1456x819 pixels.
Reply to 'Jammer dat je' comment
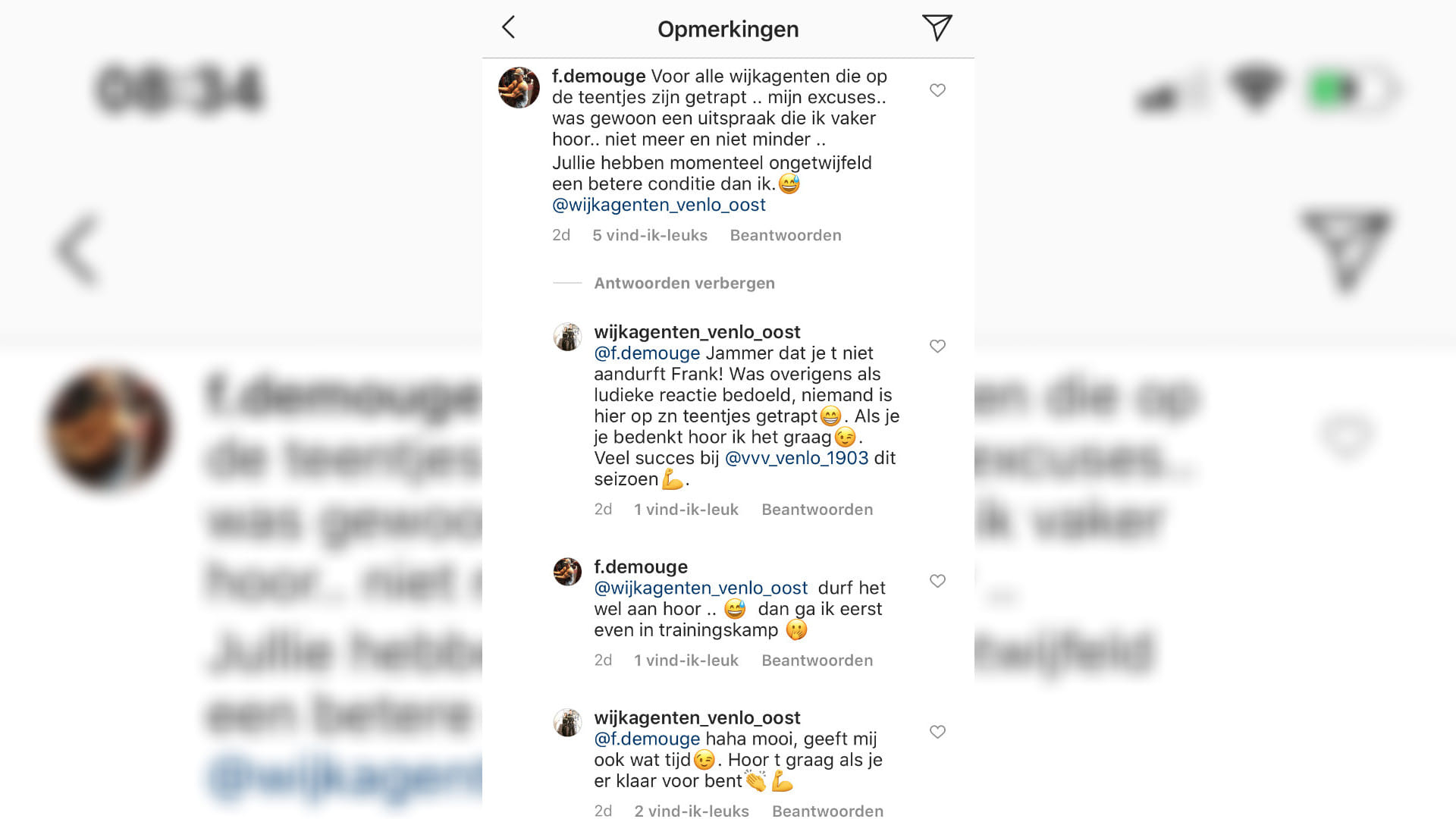[x=817, y=510]
